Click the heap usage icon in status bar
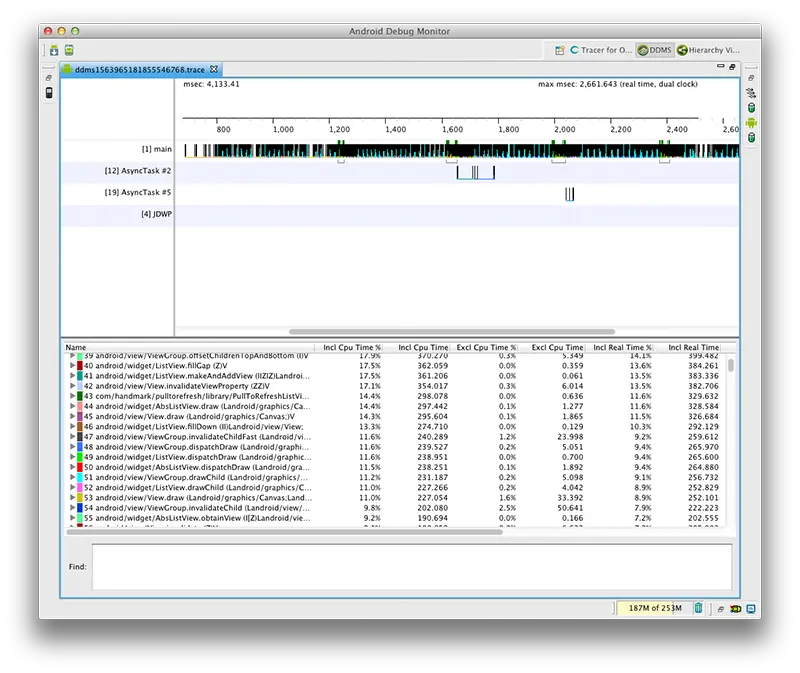This screenshot has height=673, width=800. pyautogui.click(x=655, y=608)
